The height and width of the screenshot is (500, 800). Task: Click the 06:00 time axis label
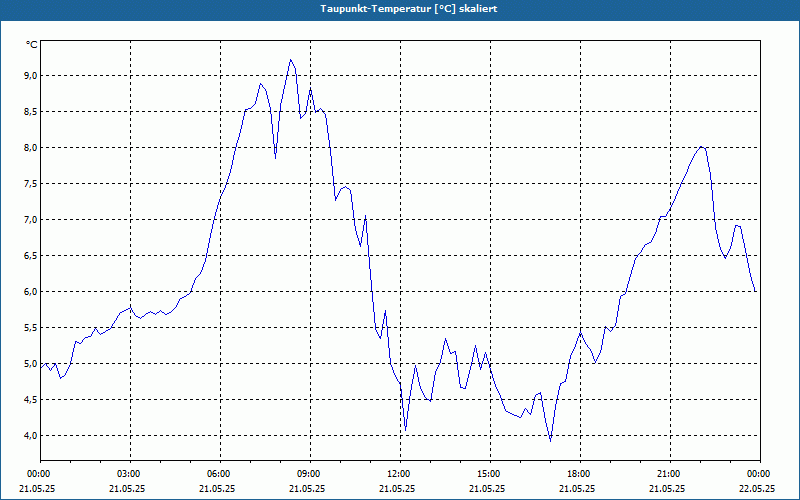[220, 474]
